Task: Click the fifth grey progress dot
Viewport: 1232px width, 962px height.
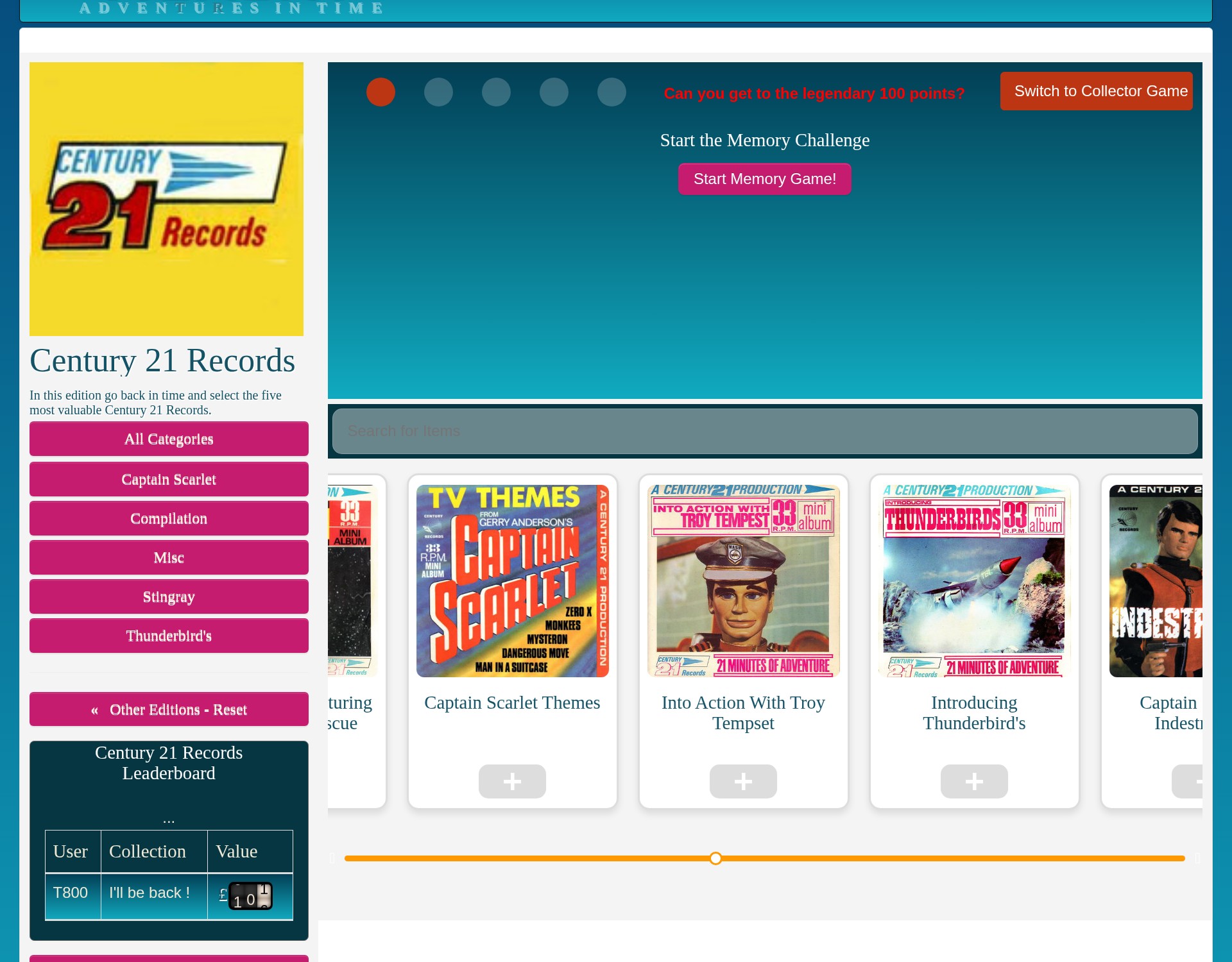Action: [612, 92]
